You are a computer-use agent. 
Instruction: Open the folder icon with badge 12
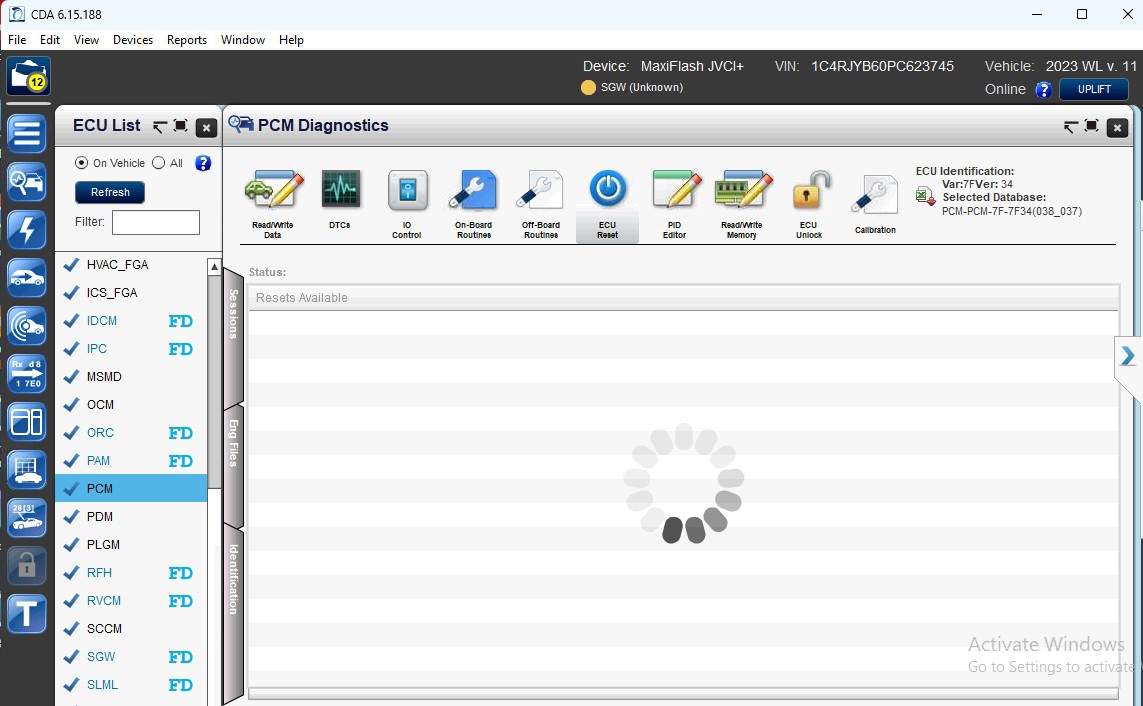pos(28,76)
